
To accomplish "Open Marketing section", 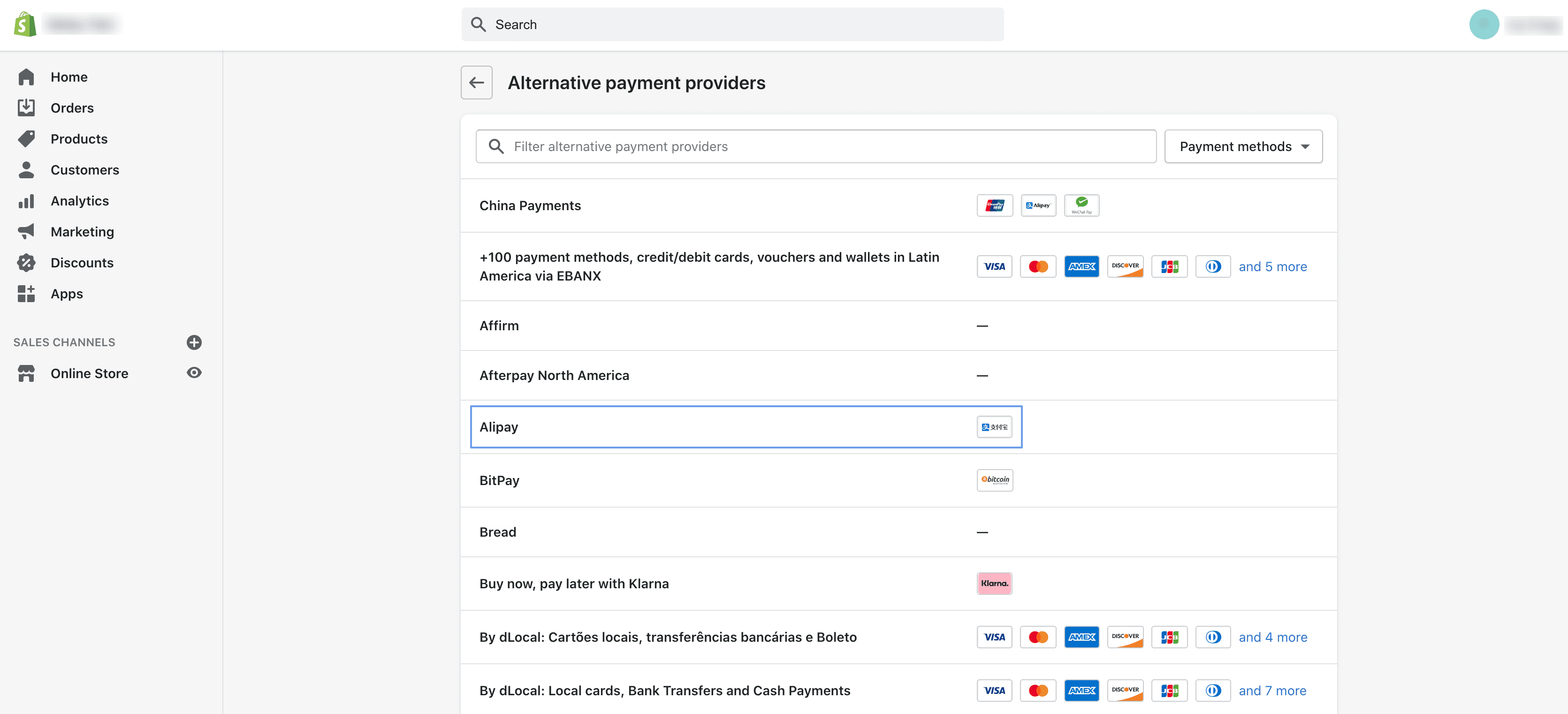I will (x=82, y=233).
